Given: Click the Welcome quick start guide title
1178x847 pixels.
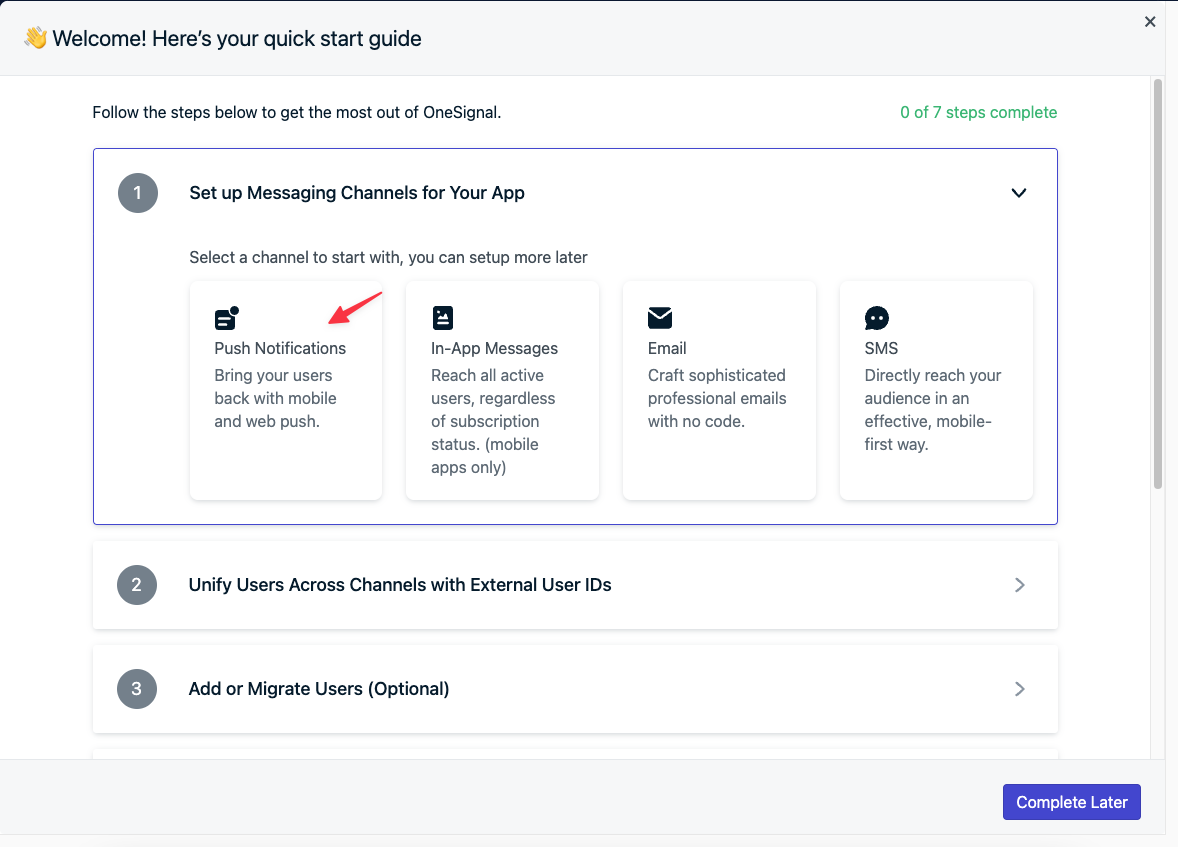Looking at the screenshot, I should click(237, 38).
